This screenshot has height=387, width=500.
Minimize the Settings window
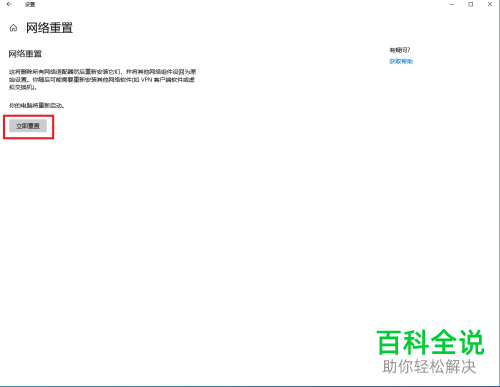(x=452, y=4)
